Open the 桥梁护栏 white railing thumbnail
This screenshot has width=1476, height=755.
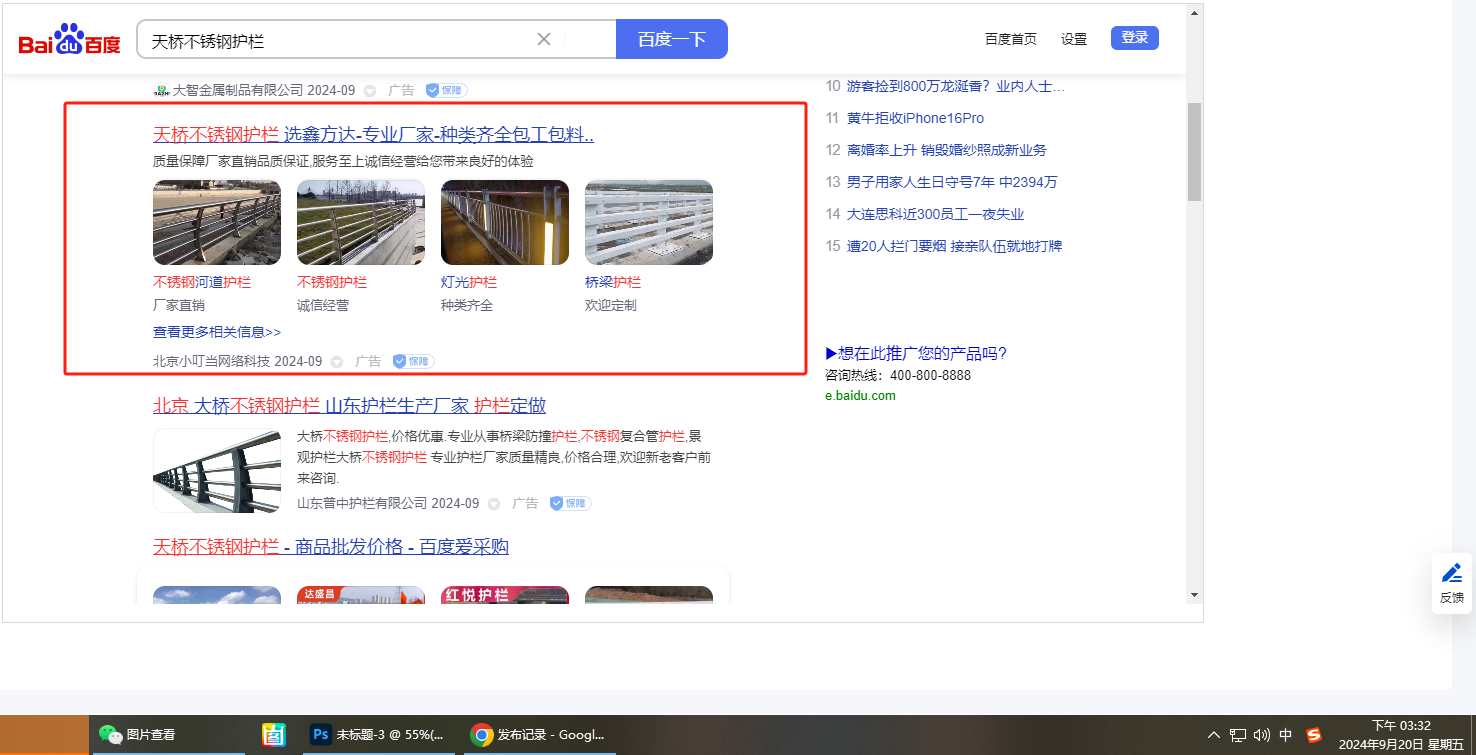point(649,222)
